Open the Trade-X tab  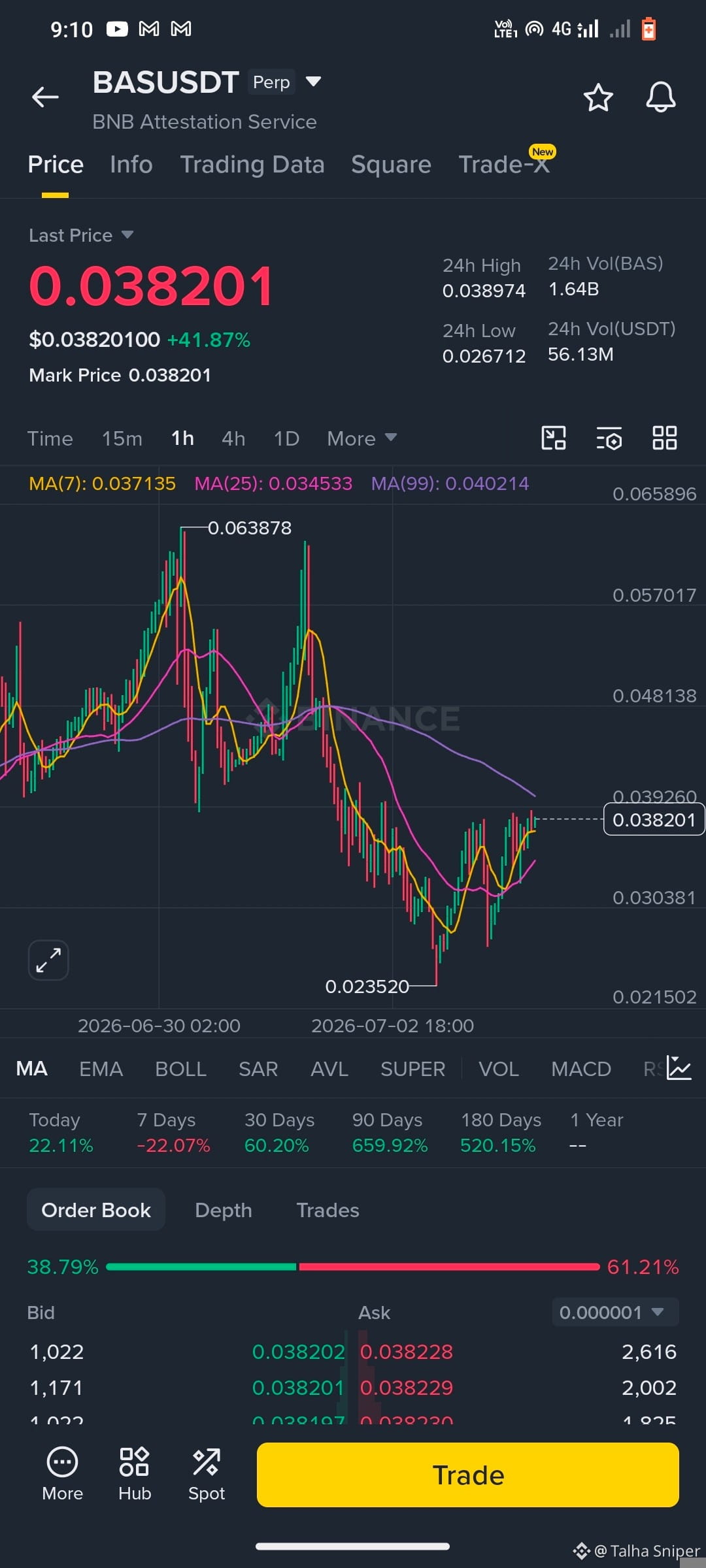pos(504,165)
